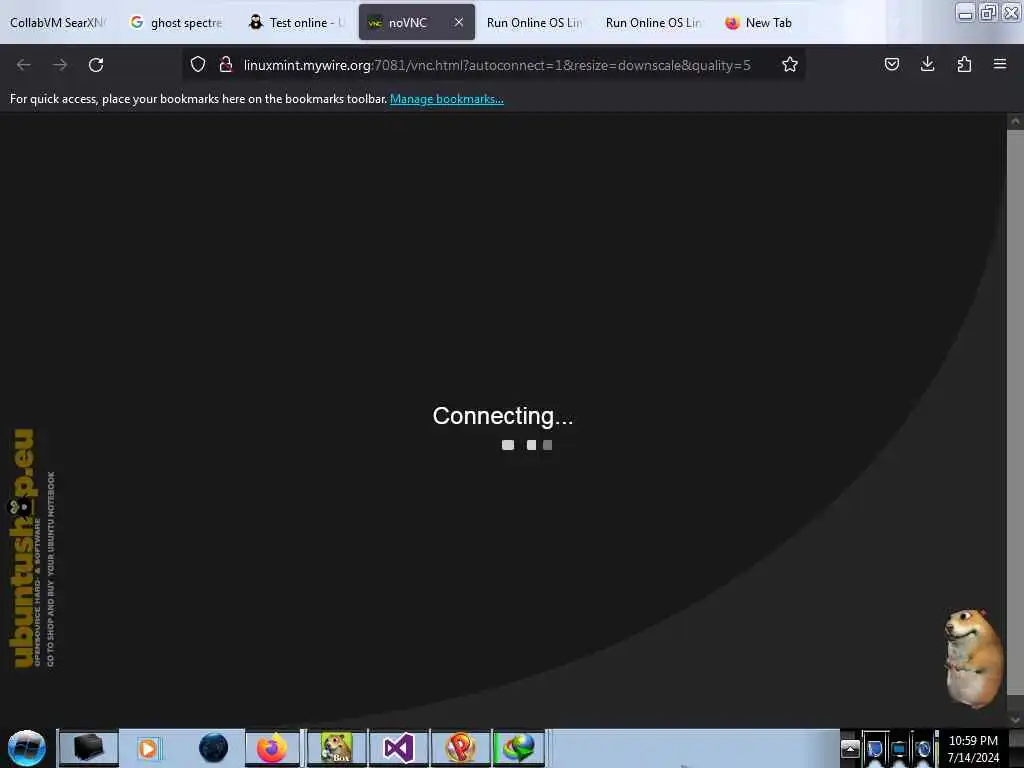Open the extensions puzzle icon
The image size is (1024, 768).
point(964,64)
